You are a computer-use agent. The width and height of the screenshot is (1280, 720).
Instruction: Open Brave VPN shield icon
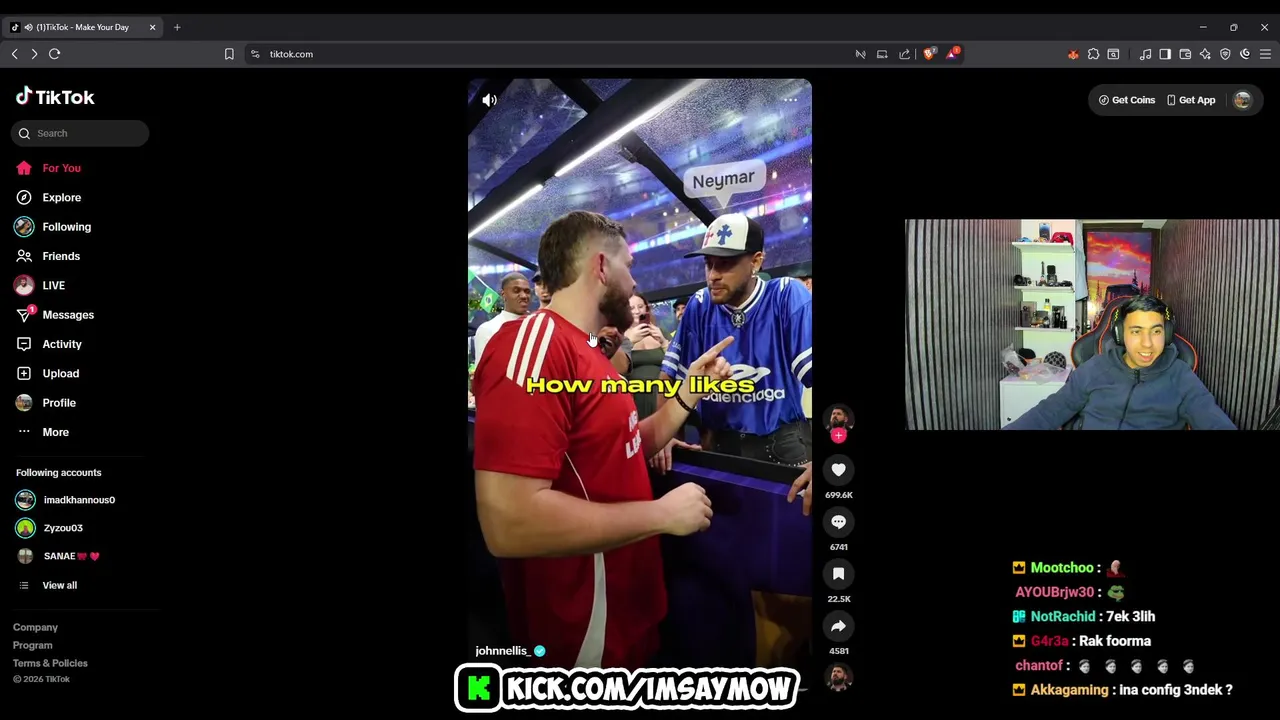1225,54
